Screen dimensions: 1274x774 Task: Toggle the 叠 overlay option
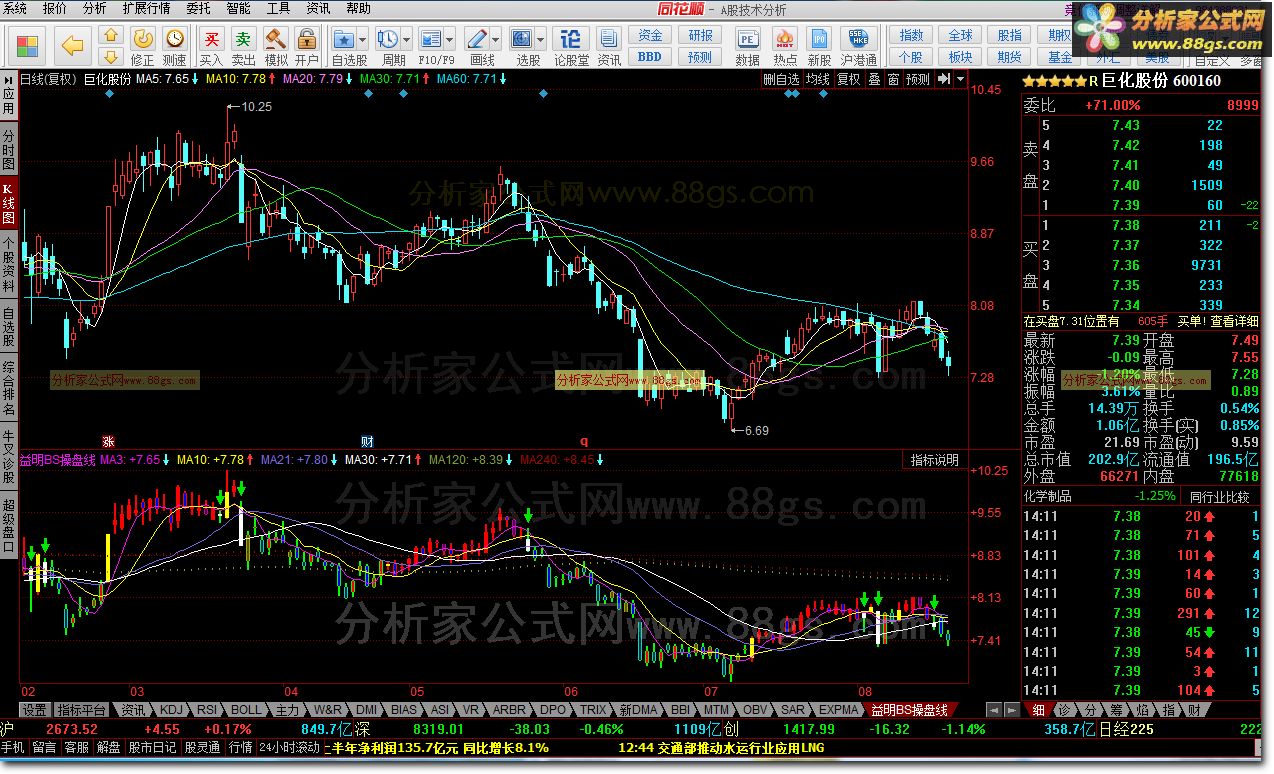click(874, 79)
